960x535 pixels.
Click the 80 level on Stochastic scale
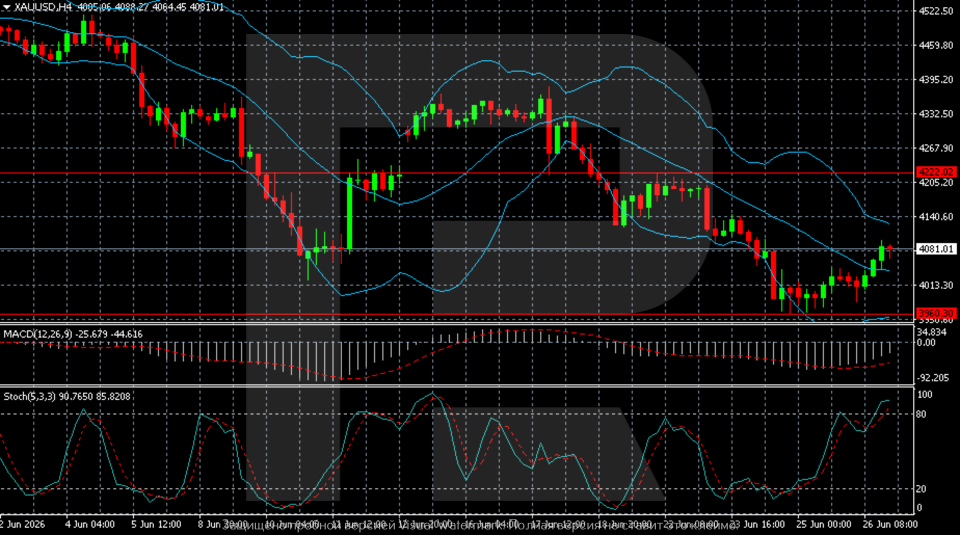point(923,414)
